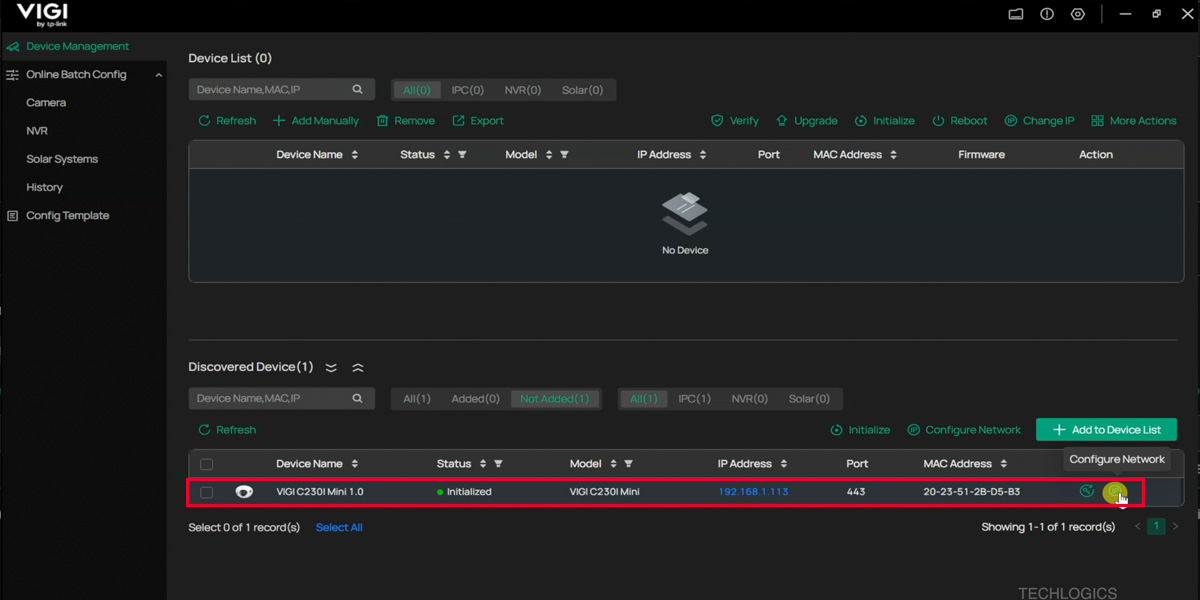Sort Discovered Device by IP Address
The image size is (1200, 600).
(x=784, y=464)
